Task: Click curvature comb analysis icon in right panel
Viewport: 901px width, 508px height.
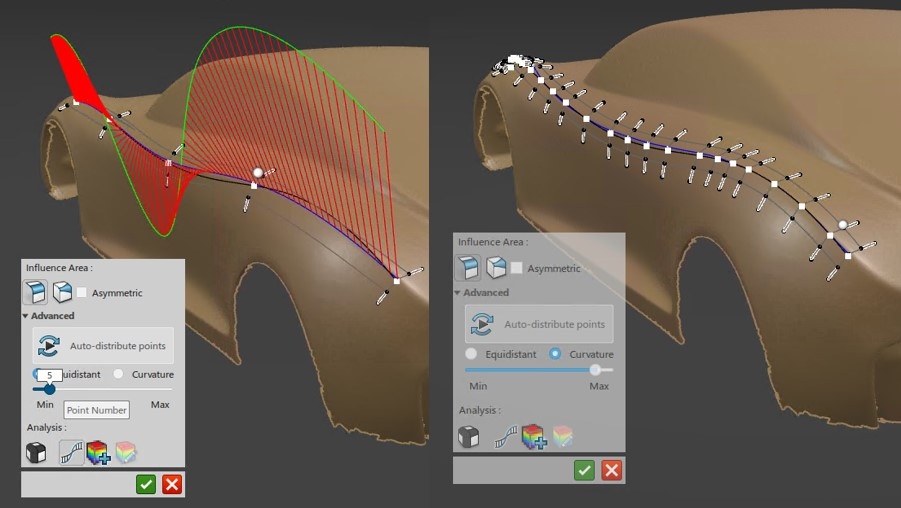Action: 505,436
